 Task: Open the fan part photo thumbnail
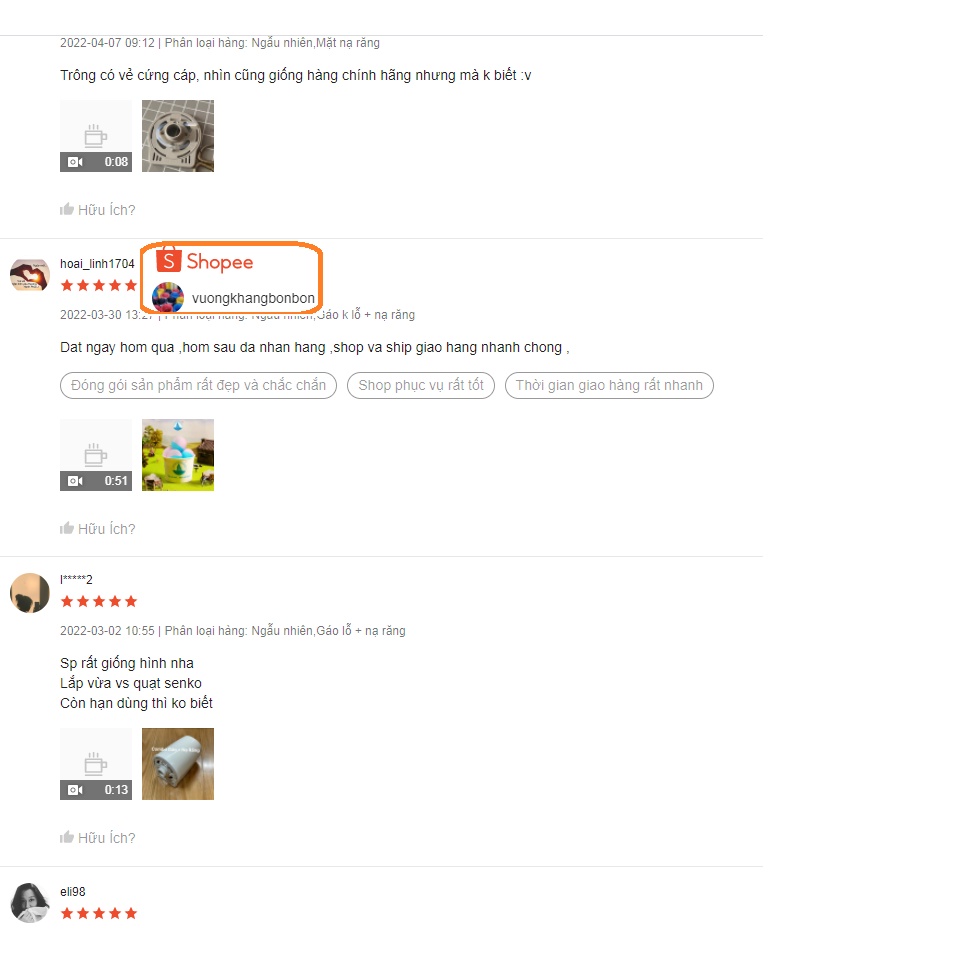tap(178, 136)
